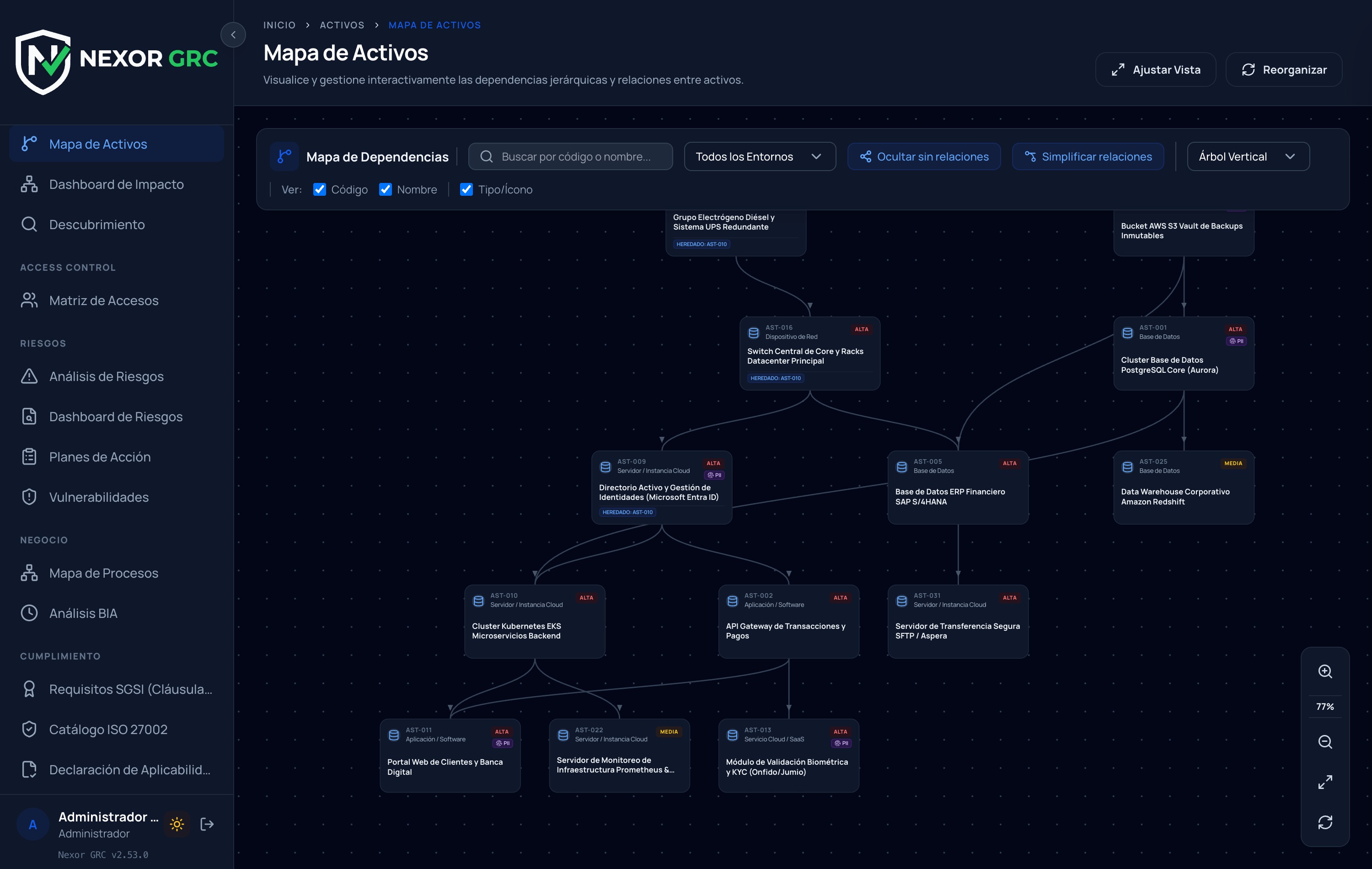
Task: Click the zoom in magnifier icon
Action: (1325, 671)
